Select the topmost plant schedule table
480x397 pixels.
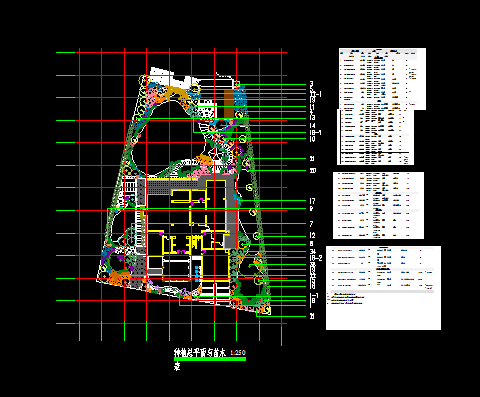(382, 79)
